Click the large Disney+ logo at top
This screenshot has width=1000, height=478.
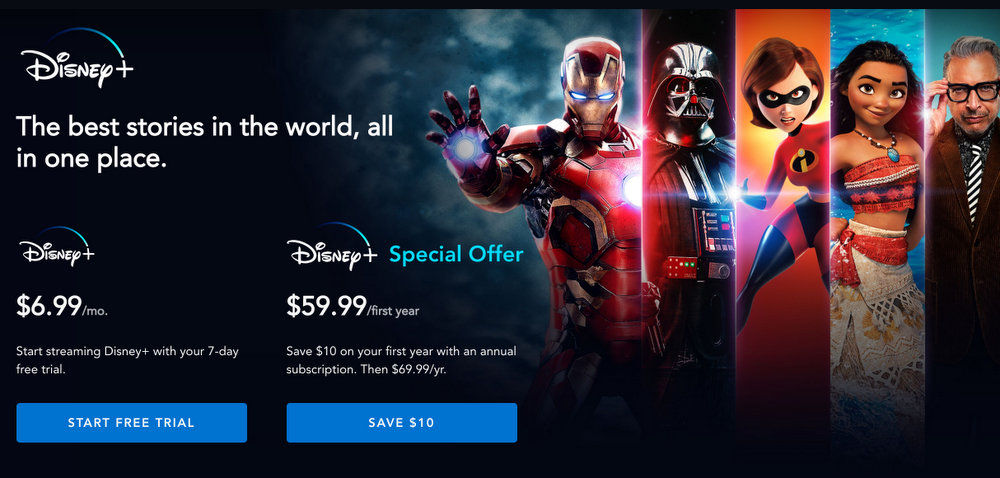(77, 58)
